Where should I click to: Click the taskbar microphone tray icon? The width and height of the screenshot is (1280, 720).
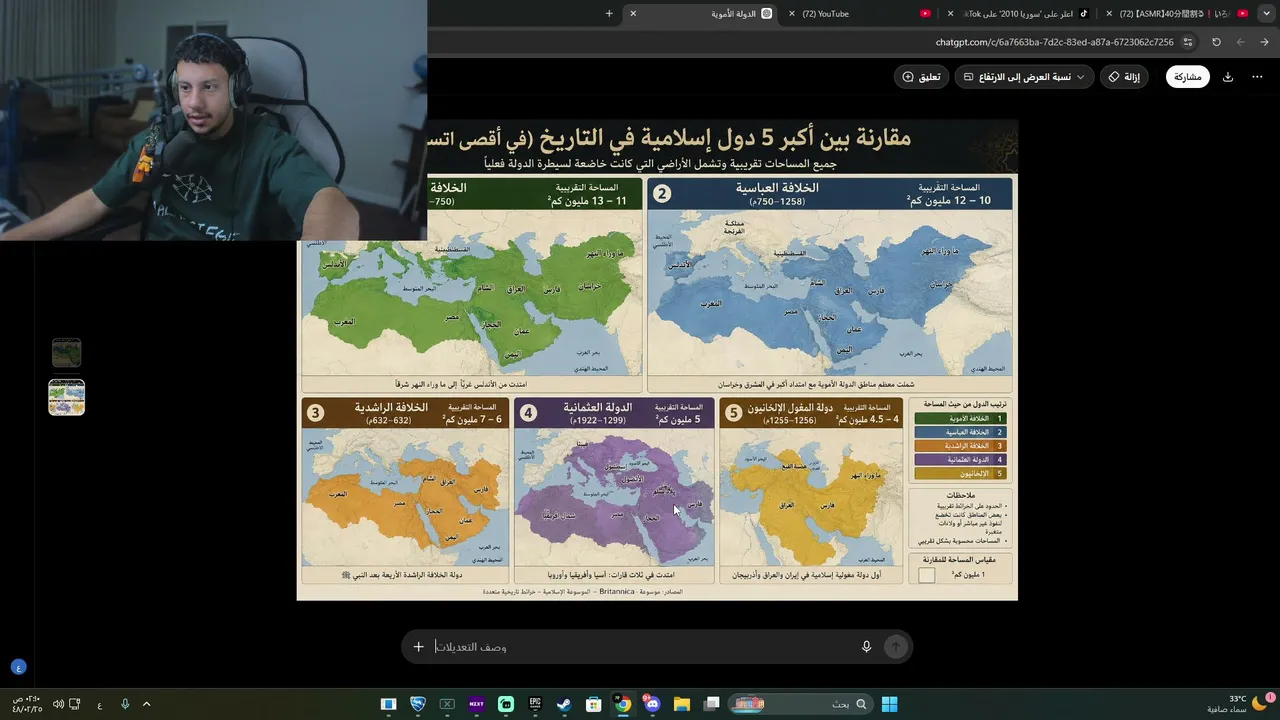125,704
